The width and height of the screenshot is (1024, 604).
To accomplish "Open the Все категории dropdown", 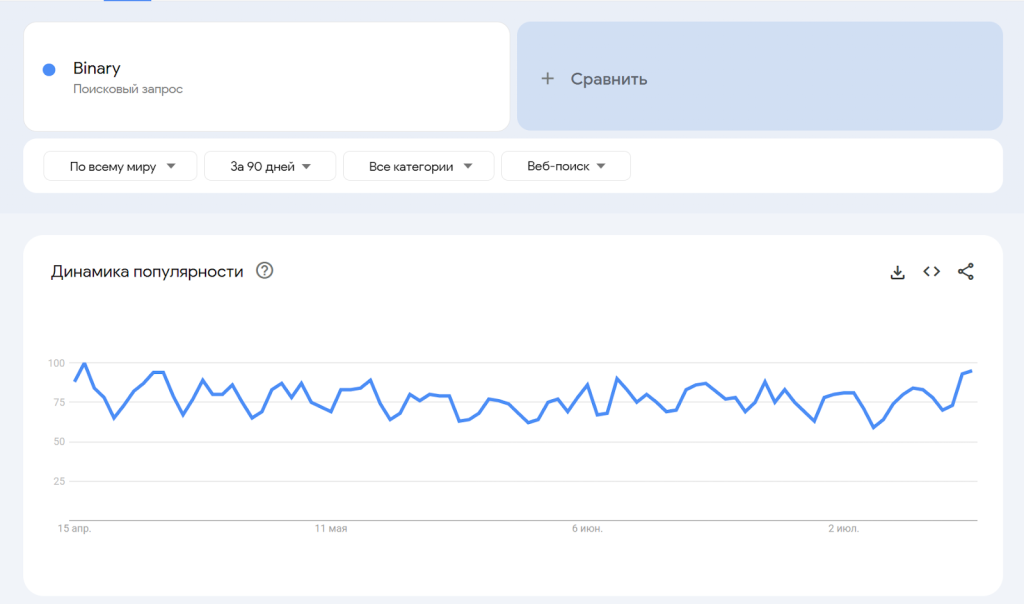I will coord(418,167).
